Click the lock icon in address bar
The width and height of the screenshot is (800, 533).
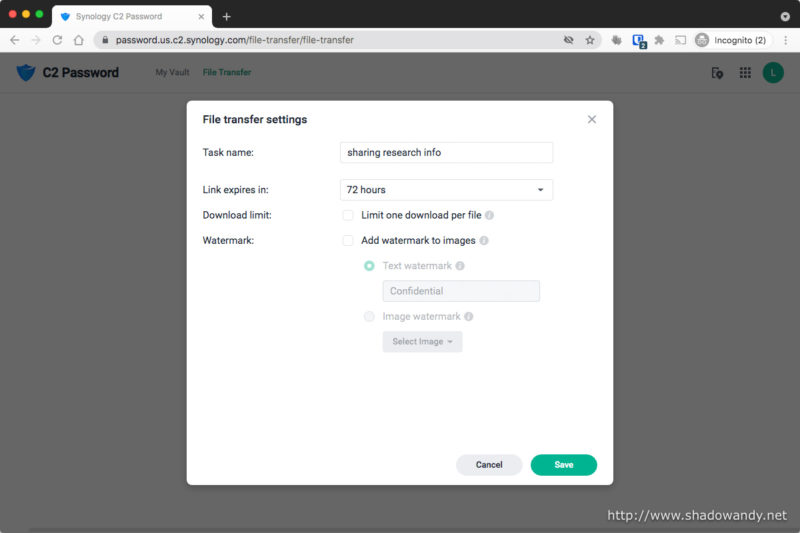[x=105, y=40]
